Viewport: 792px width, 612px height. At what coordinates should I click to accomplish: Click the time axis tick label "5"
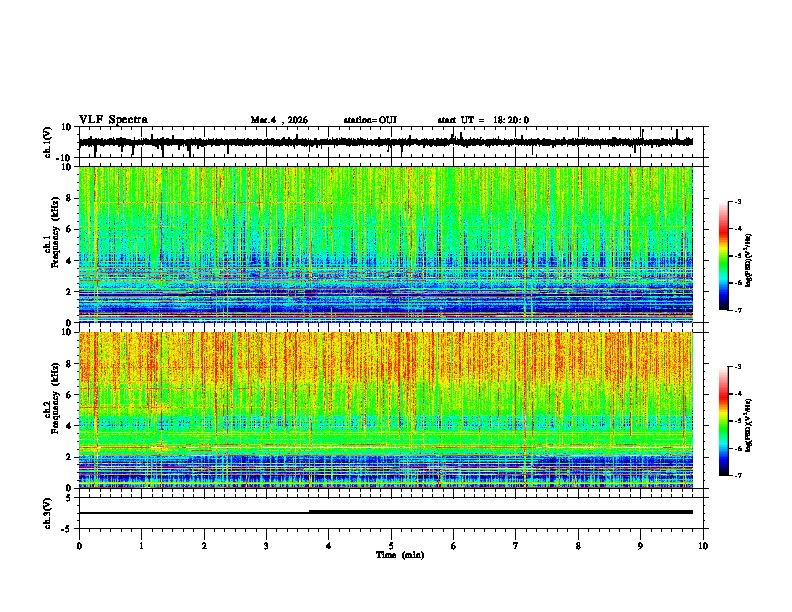pyautogui.click(x=391, y=546)
